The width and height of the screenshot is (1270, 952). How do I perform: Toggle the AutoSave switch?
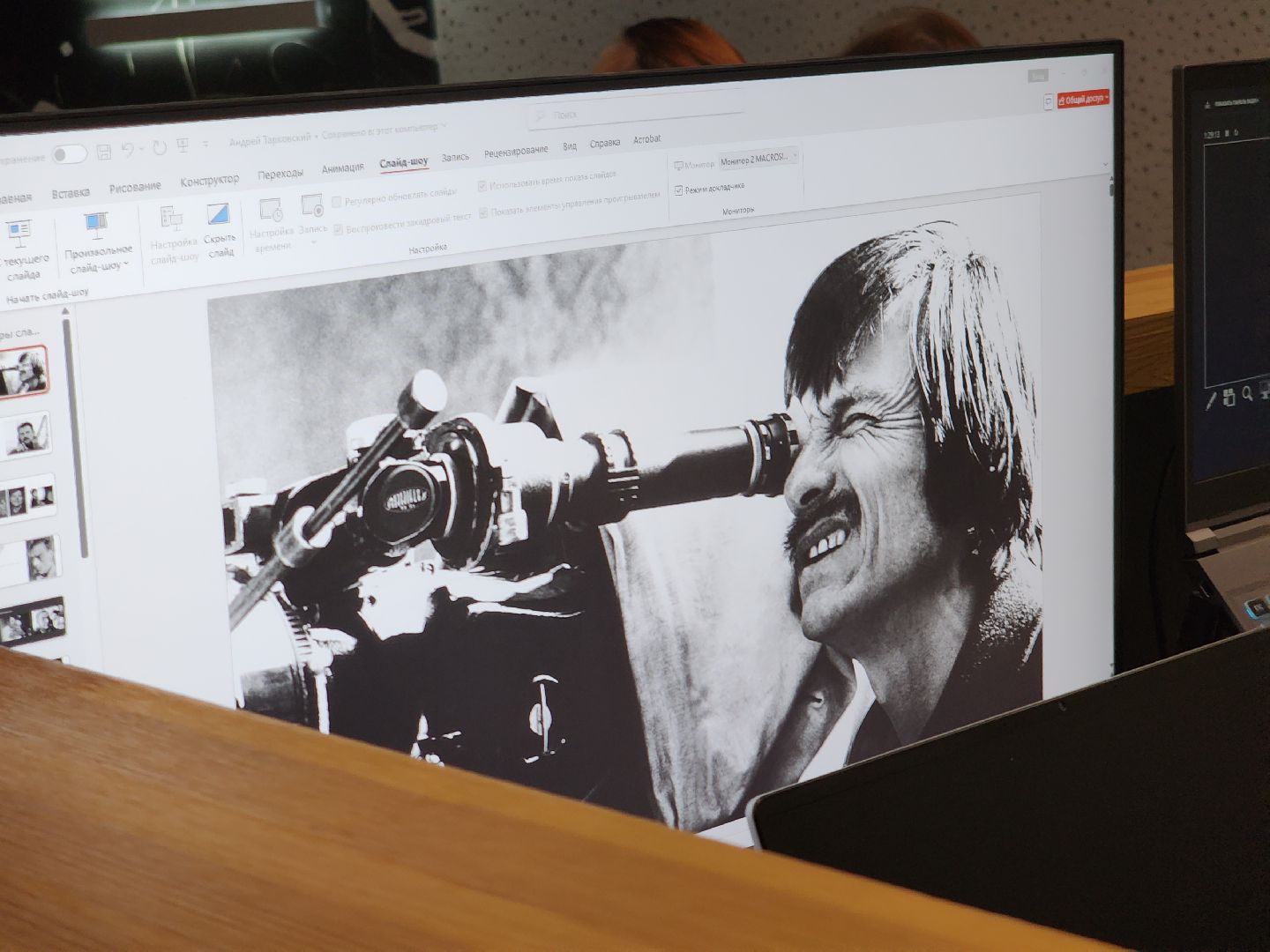[x=69, y=155]
